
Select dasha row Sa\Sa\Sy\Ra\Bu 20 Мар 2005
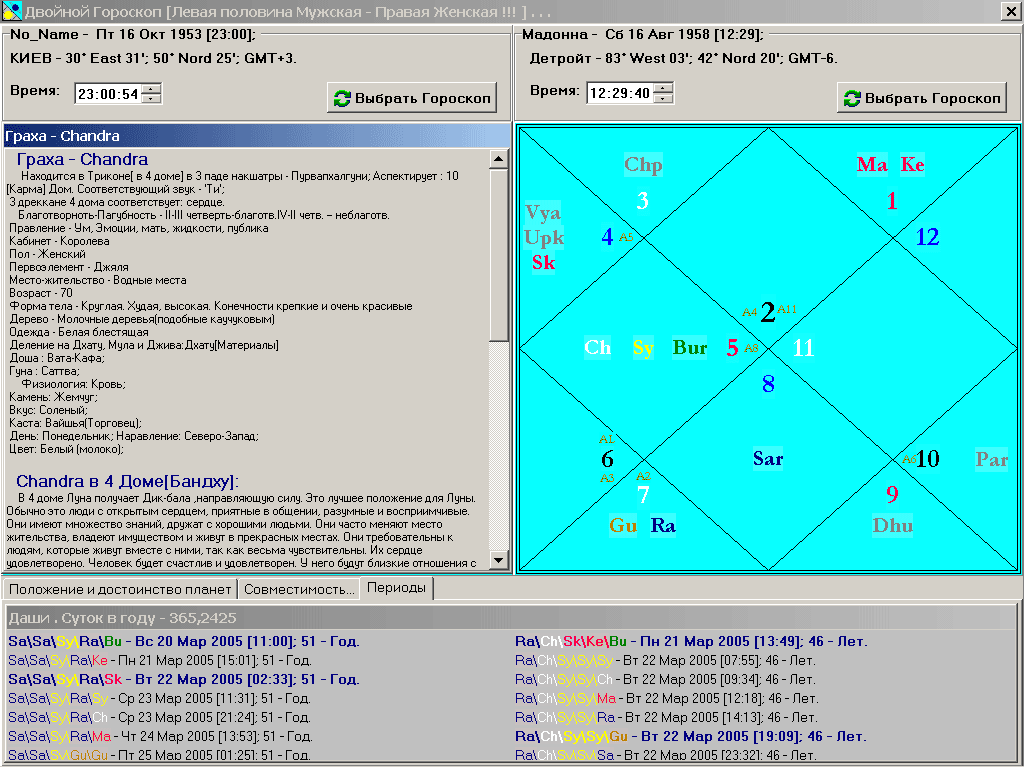184,641
